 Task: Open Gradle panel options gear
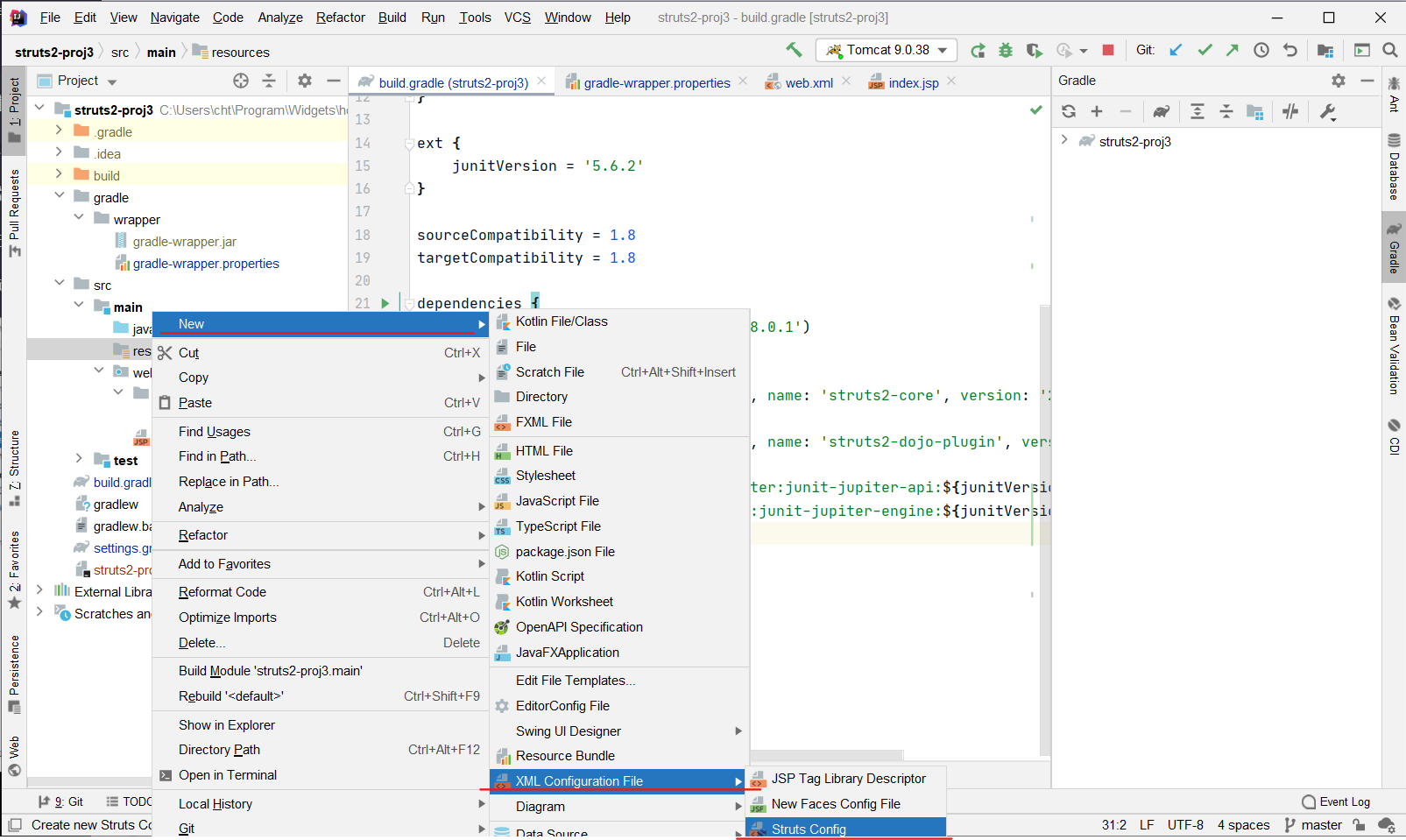pos(1339,81)
